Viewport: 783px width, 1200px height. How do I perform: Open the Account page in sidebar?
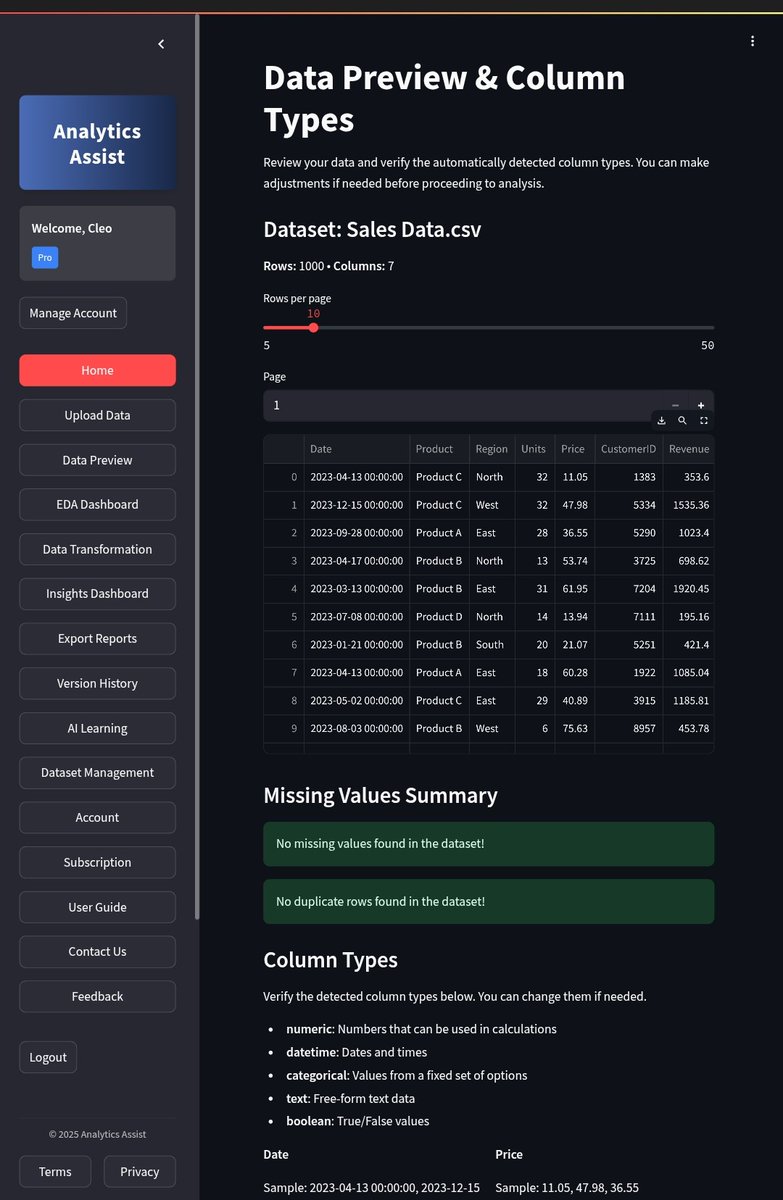pos(97,817)
